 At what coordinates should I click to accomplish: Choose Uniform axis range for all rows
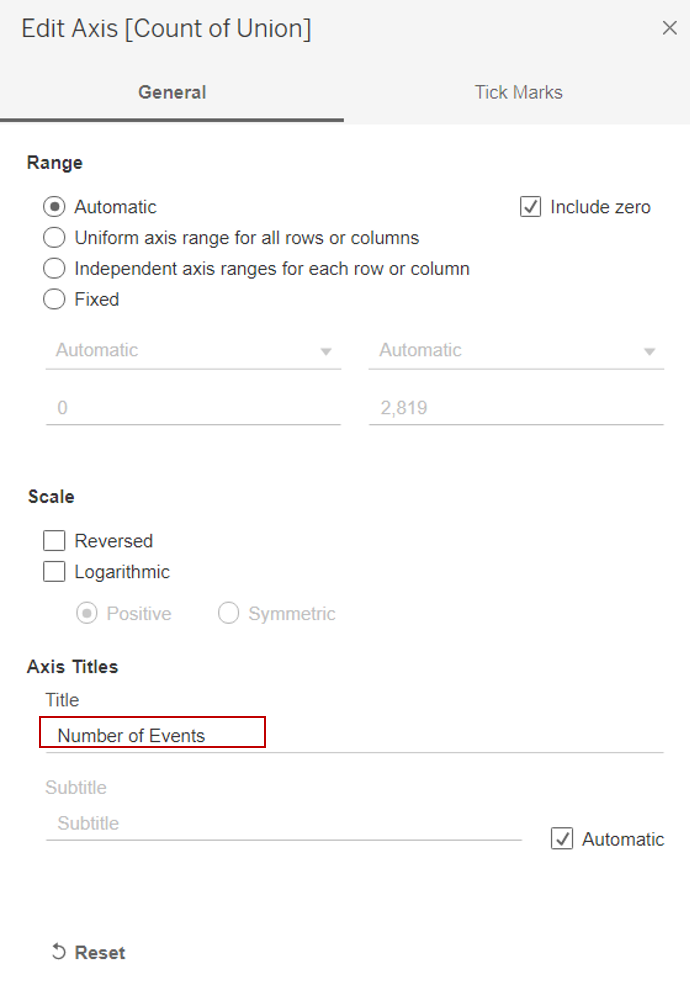click(x=54, y=238)
